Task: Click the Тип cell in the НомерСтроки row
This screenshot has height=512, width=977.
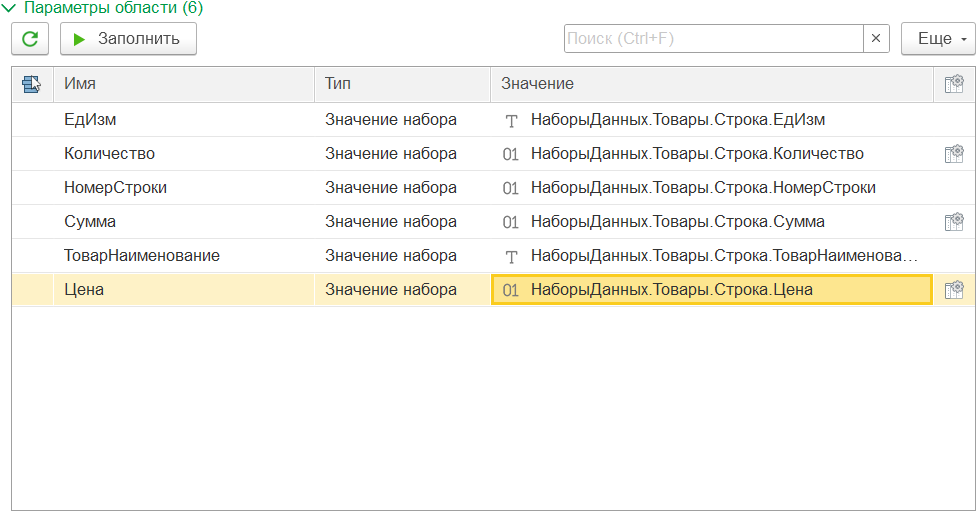Action: [403, 187]
